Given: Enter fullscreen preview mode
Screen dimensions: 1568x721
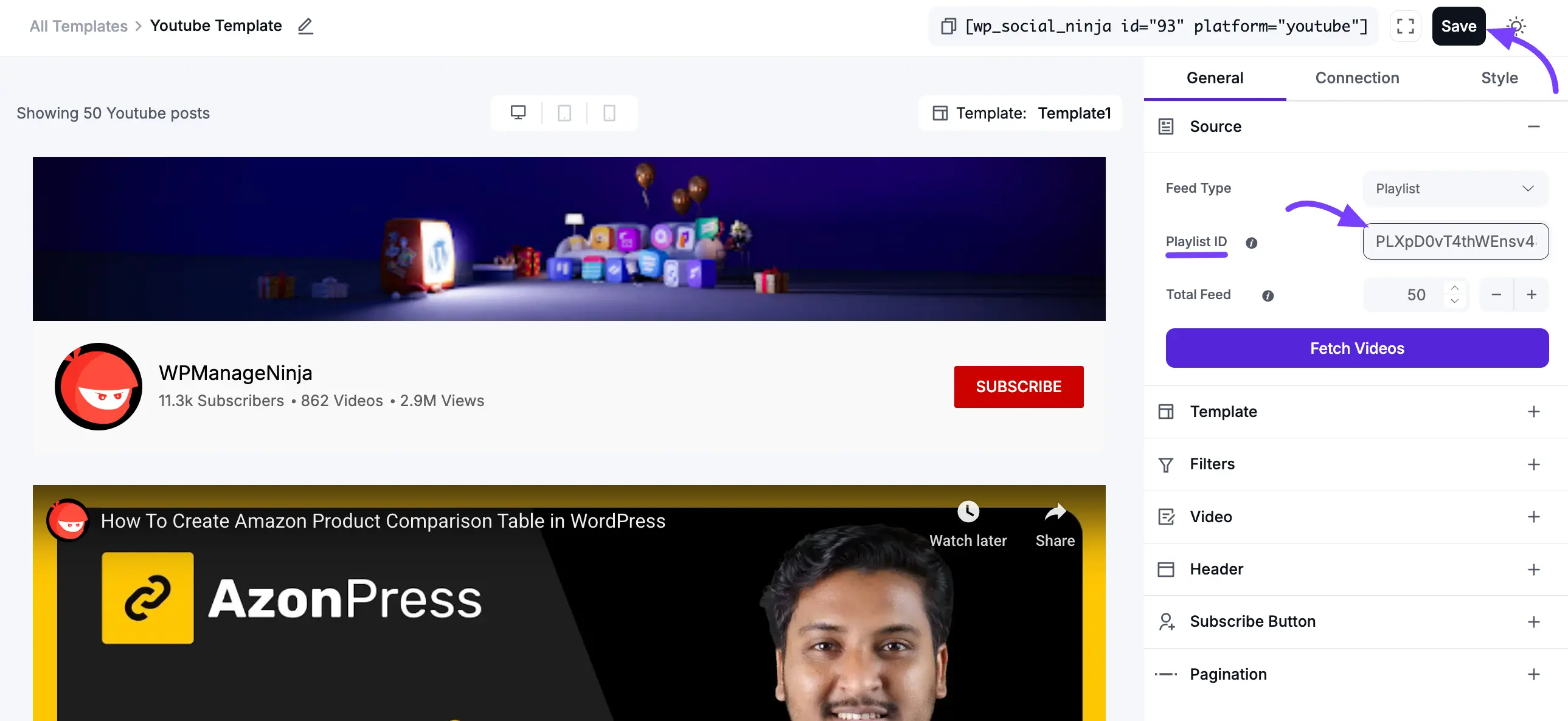Looking at the screenshot, I should 1405,26.
